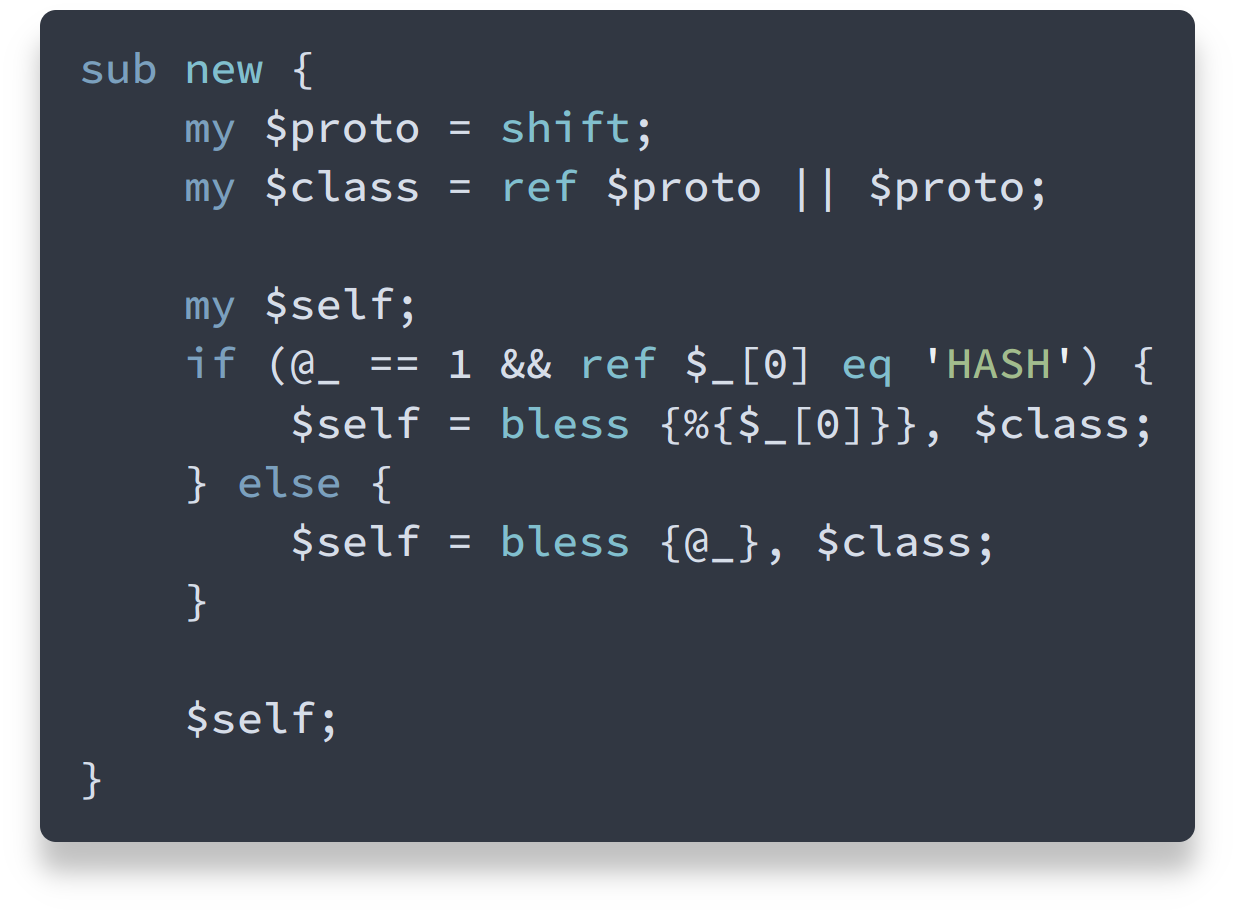Click the 'else' keyword

[289, 483]
